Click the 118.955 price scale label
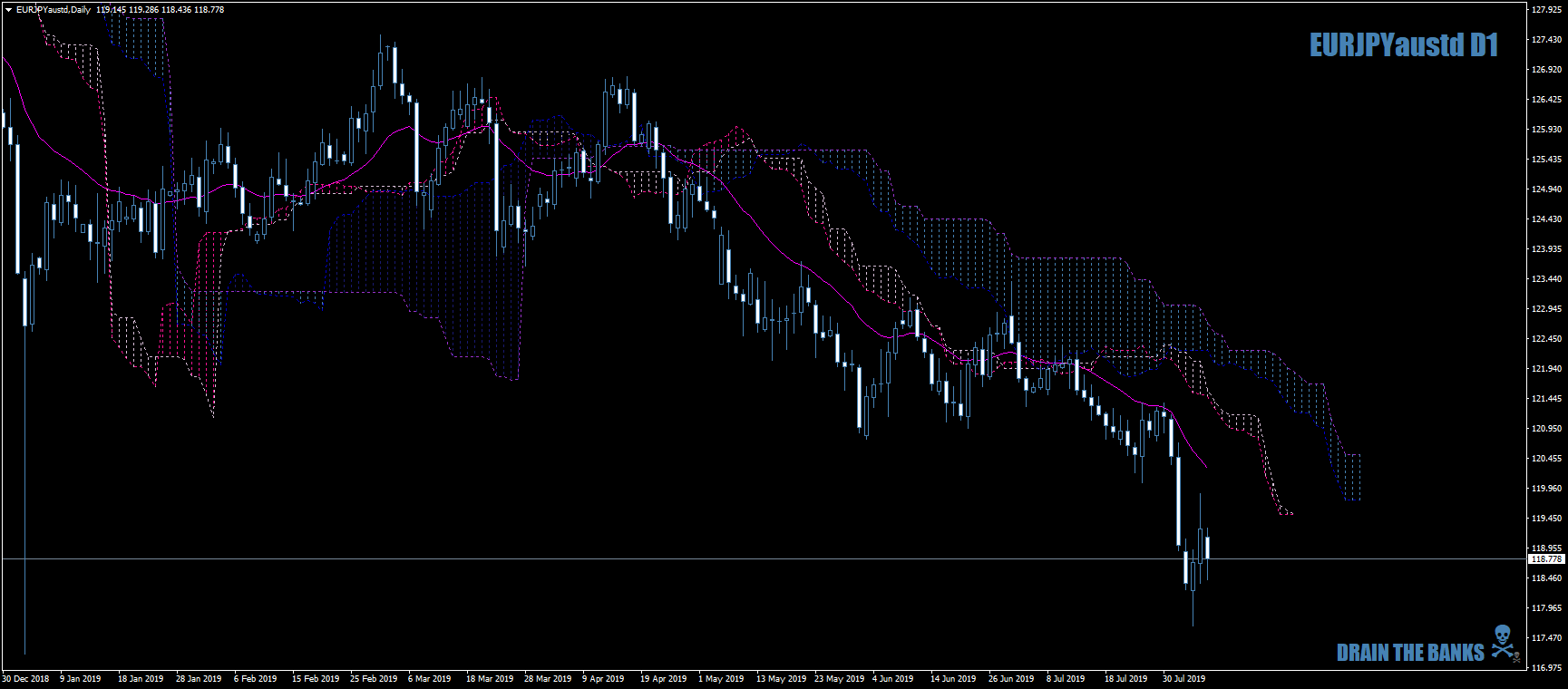The image size is (1568, 689). click(x=1547, y=548)
